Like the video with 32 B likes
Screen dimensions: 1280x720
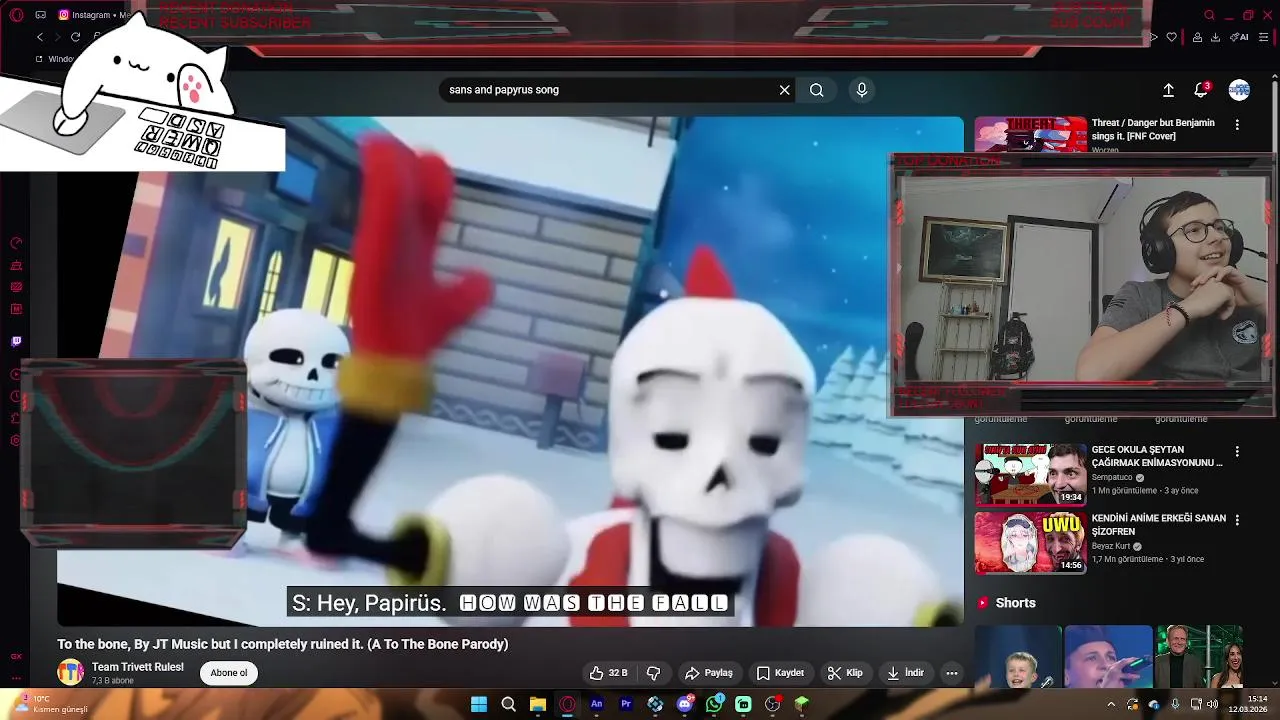pyautogui.click(x=609, y=673)
